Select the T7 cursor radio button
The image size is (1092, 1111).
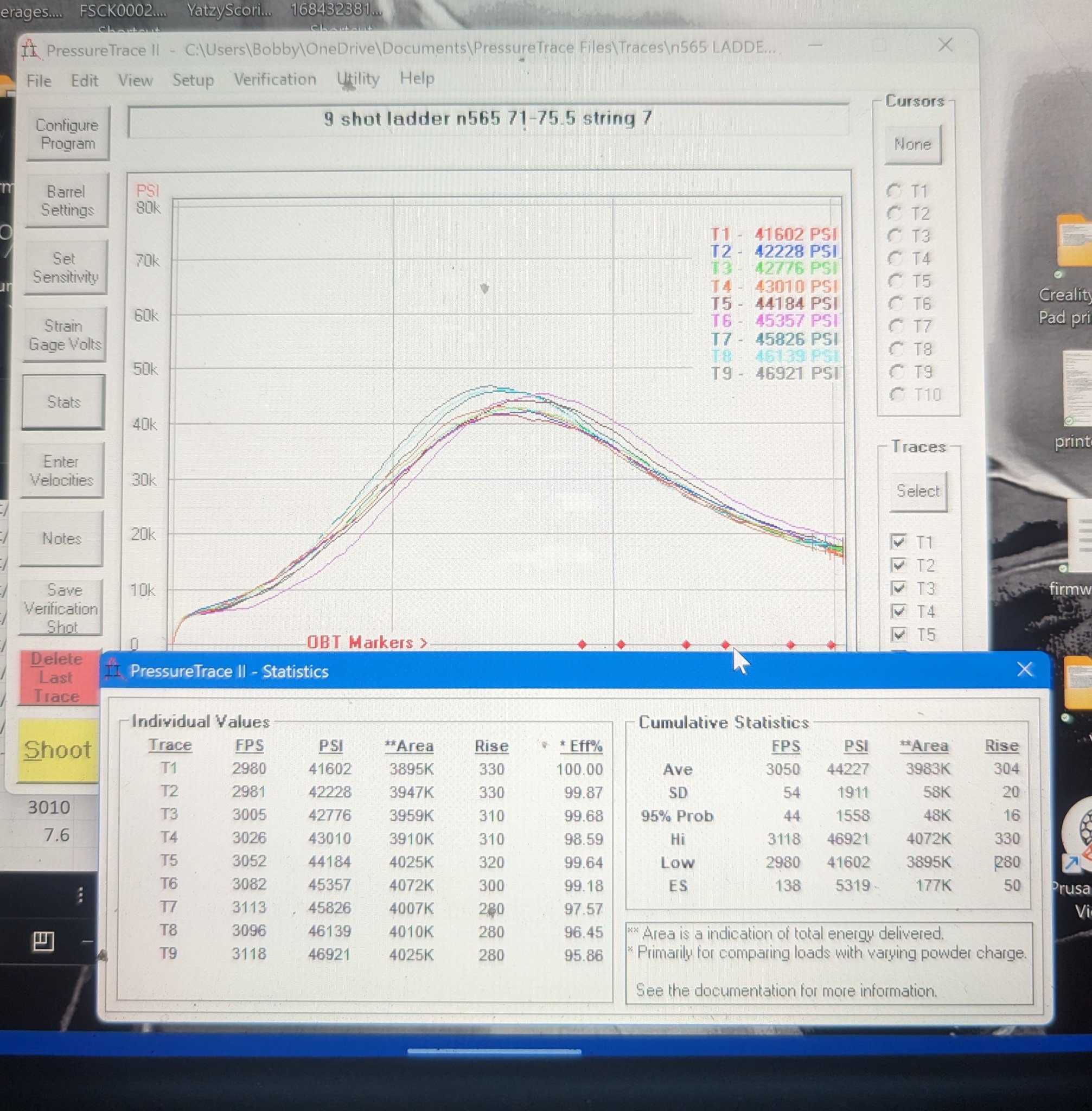(896, 327)
